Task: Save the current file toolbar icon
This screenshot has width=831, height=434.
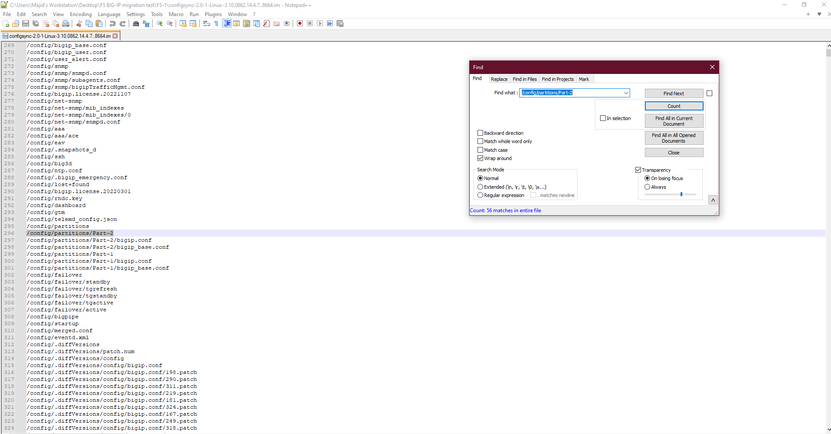Action: click(25, 24)
